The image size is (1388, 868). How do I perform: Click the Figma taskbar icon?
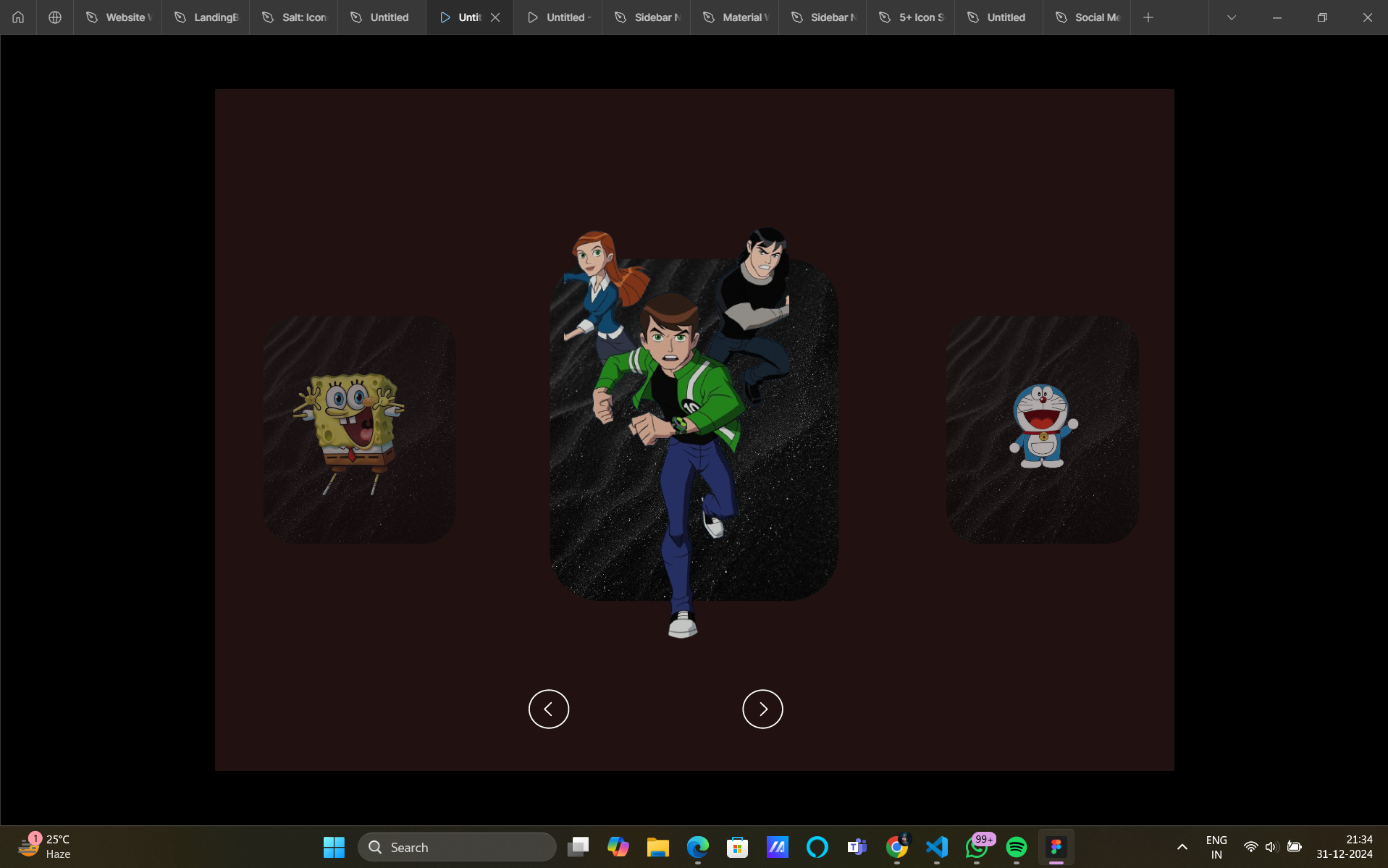1056,847
